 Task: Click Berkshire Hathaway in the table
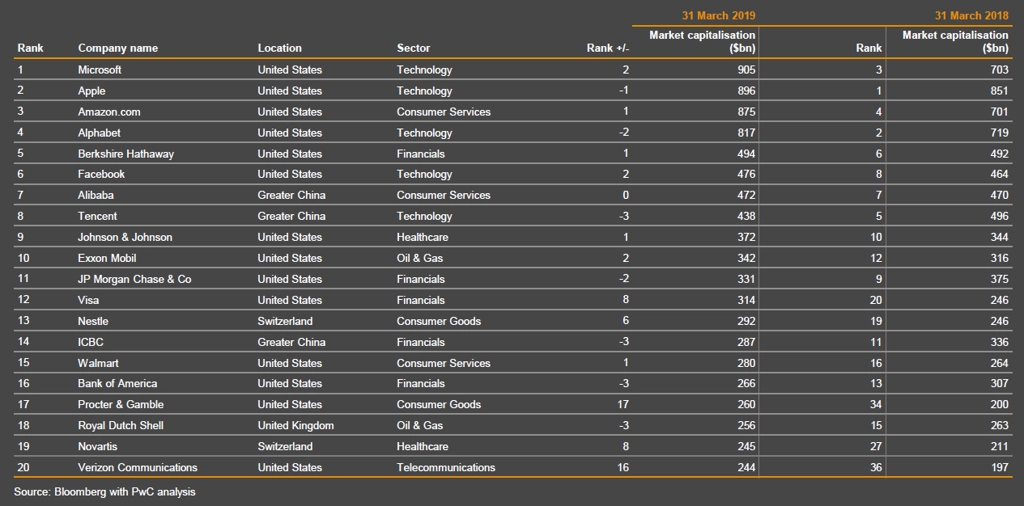pos(126,153)
